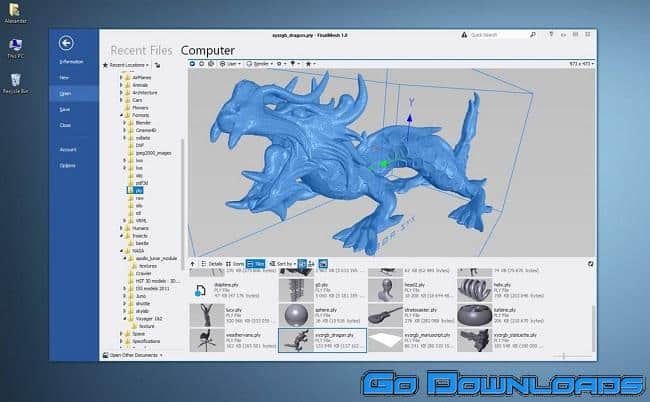Switch file view to Tiles
The height and width of the screenshot is (402, 650).
255,263
